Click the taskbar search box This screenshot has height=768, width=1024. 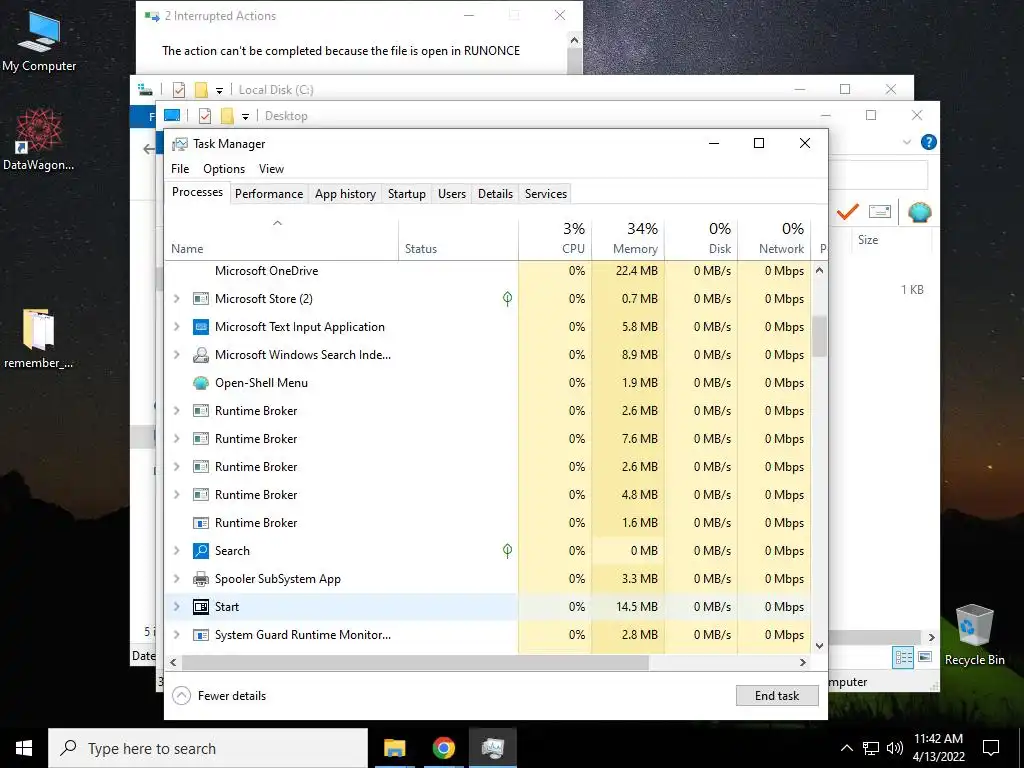pyautogui.click(x=208, y=748)
